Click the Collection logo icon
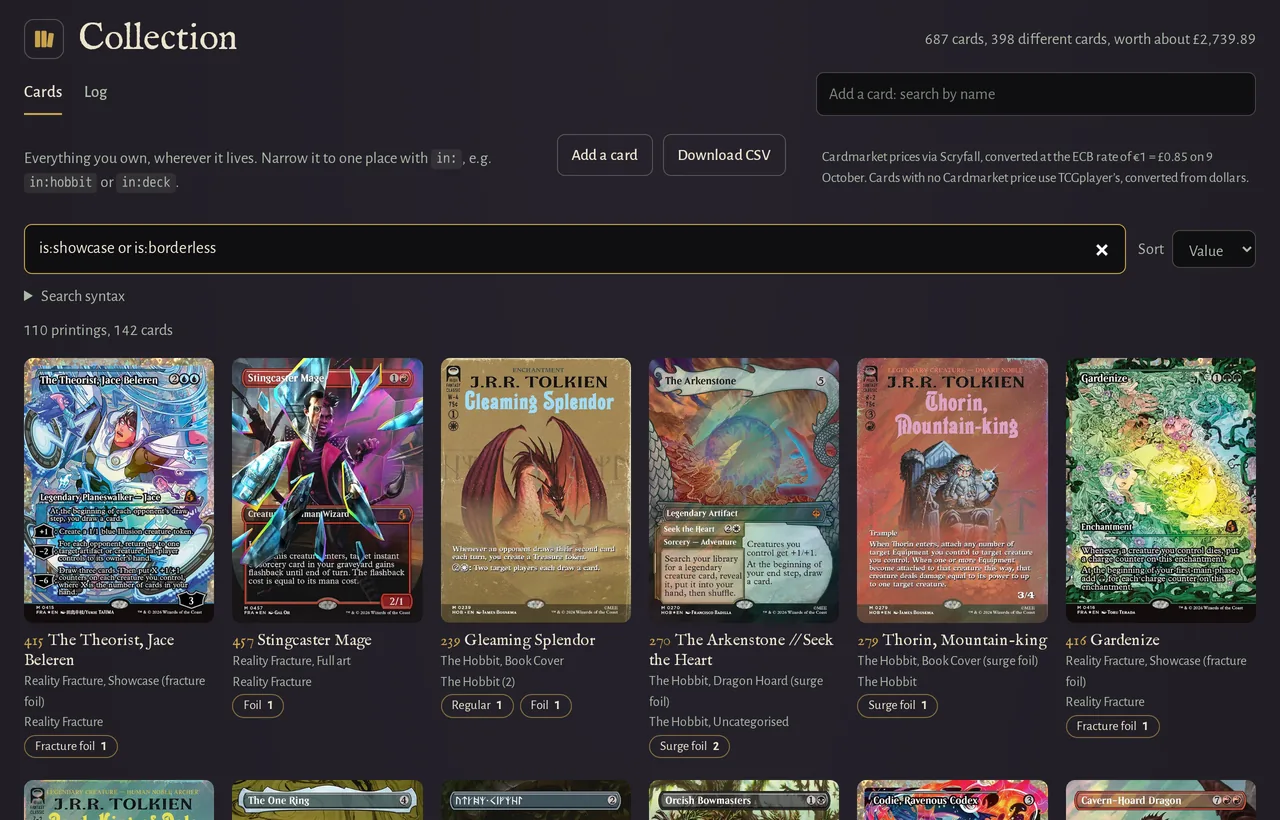This screenshot has width=1280, height=820. (x=44, y=39)
